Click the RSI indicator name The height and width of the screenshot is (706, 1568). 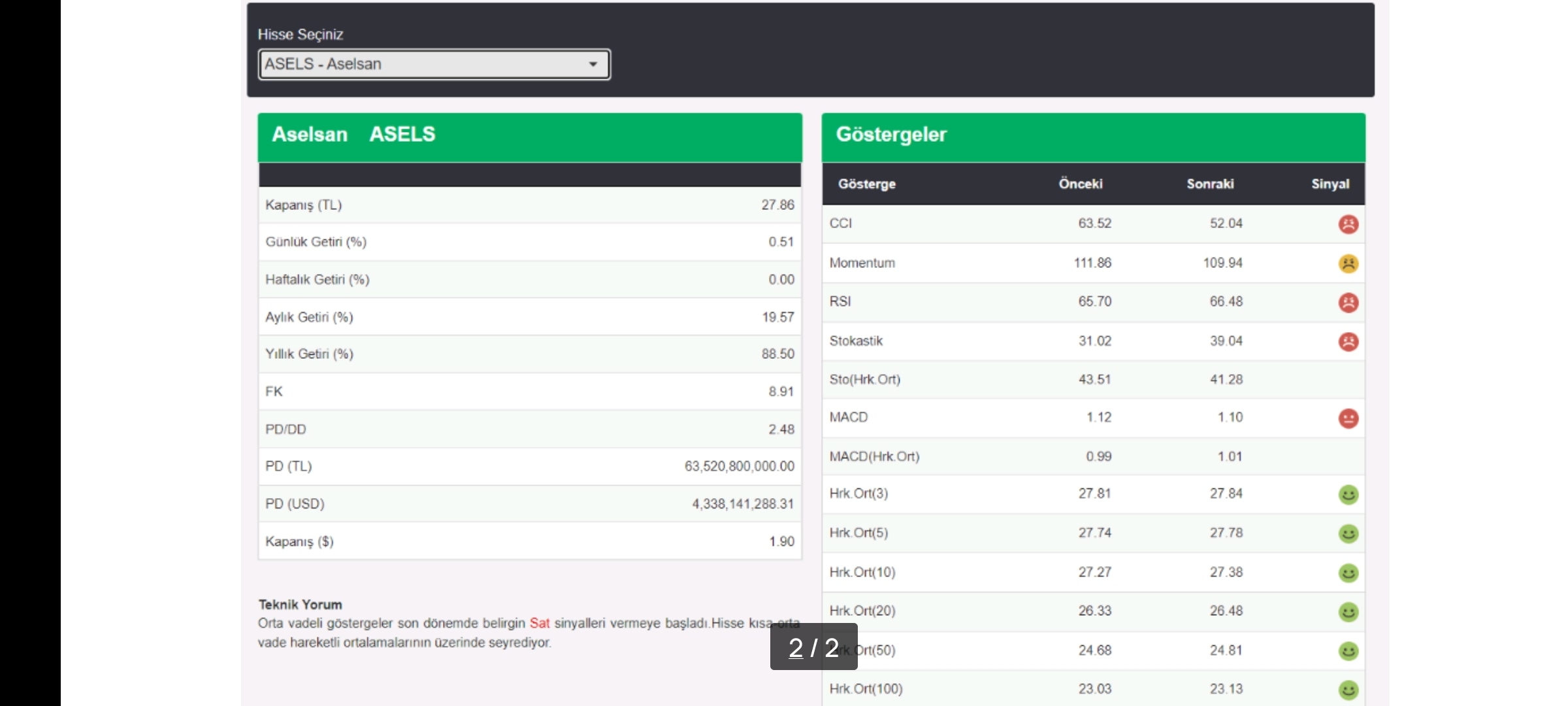(840, 301)
